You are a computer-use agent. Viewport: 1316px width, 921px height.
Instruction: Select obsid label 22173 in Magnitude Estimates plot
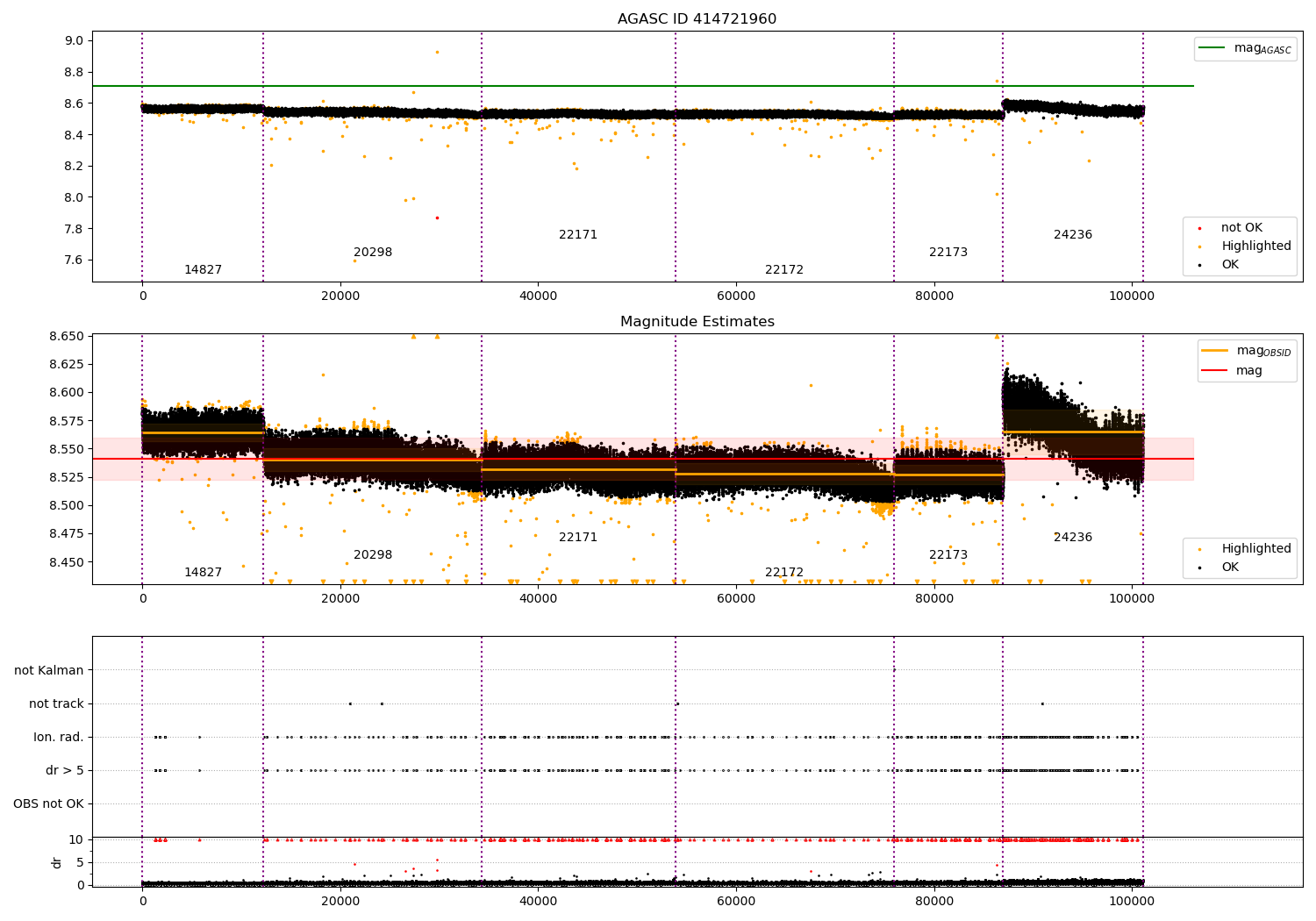[x=948, y=555]
